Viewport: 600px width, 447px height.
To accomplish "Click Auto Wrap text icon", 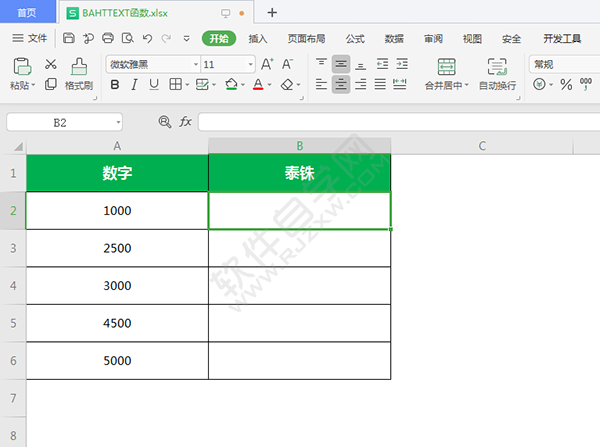I will point(497,67).
